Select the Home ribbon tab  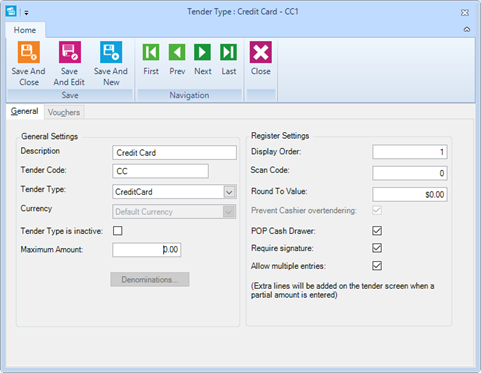pos(25,30)
